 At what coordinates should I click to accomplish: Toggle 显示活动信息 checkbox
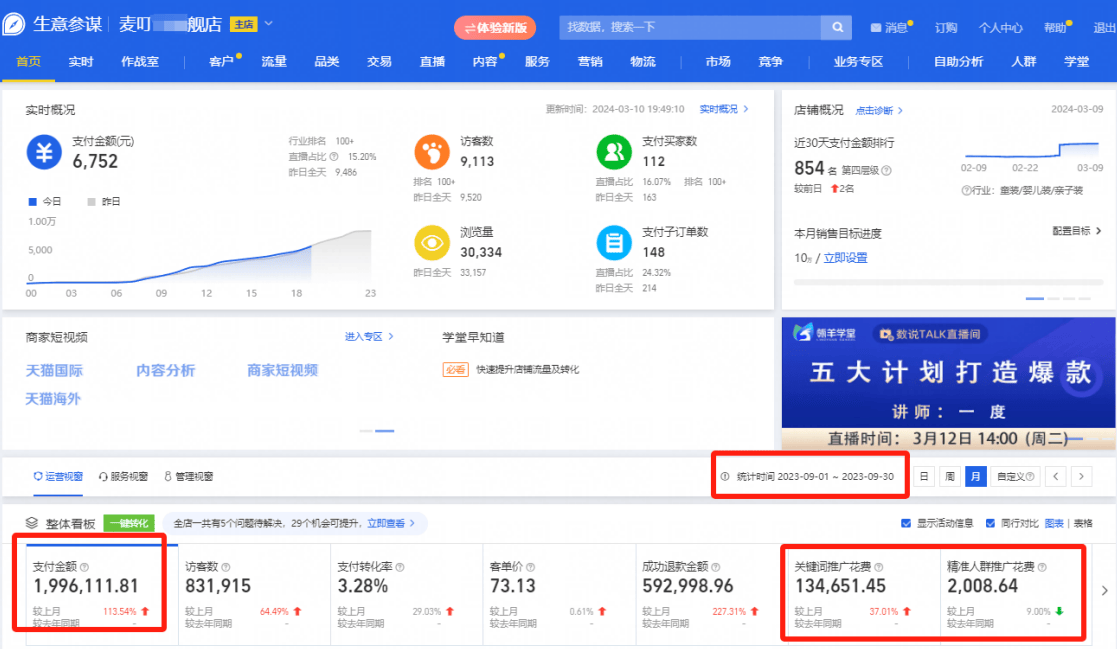tap(906, 524)
